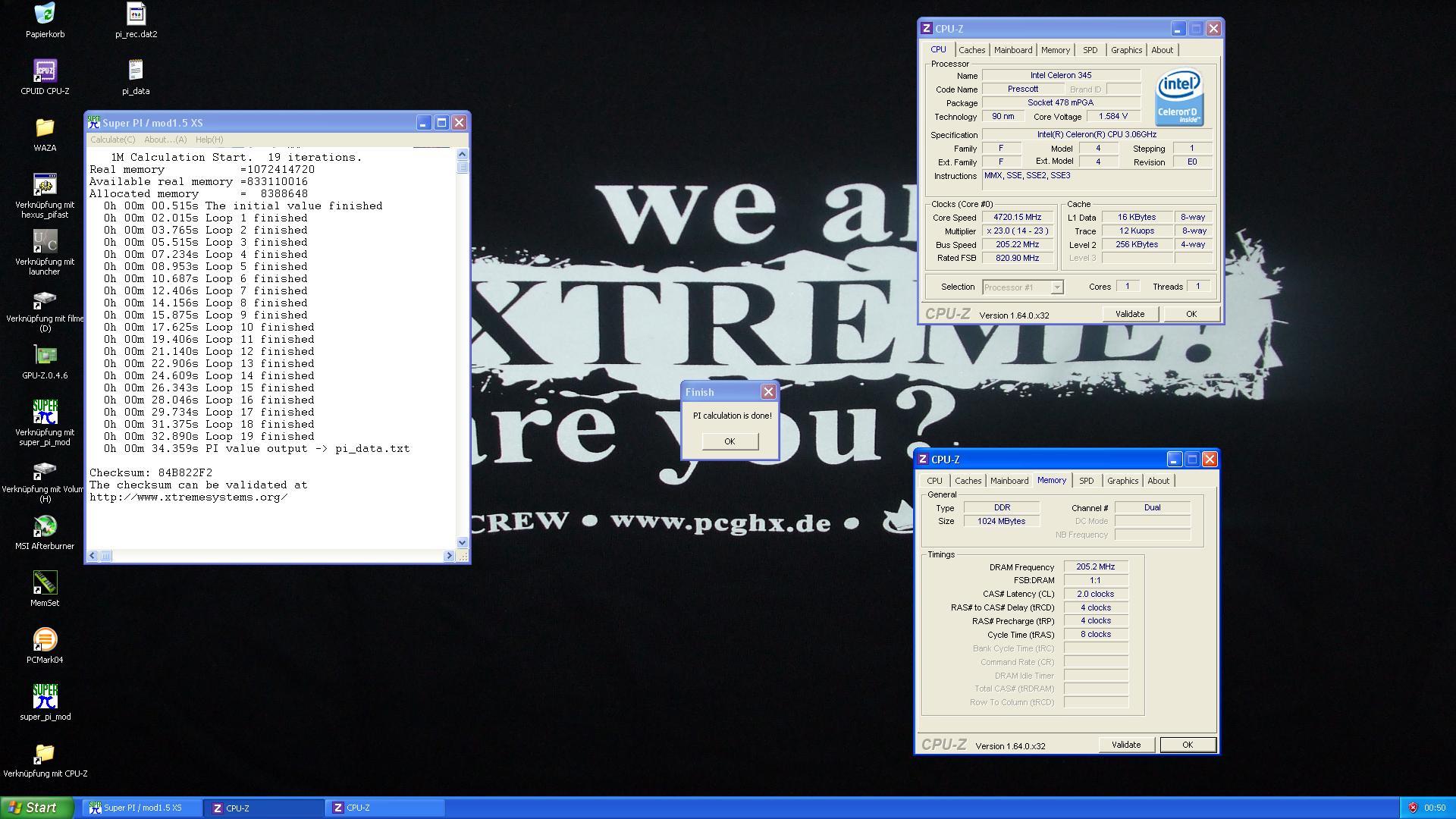Close the Finish dialog with X
Viewport: 1456px width, 819px height.
(768, 392)
